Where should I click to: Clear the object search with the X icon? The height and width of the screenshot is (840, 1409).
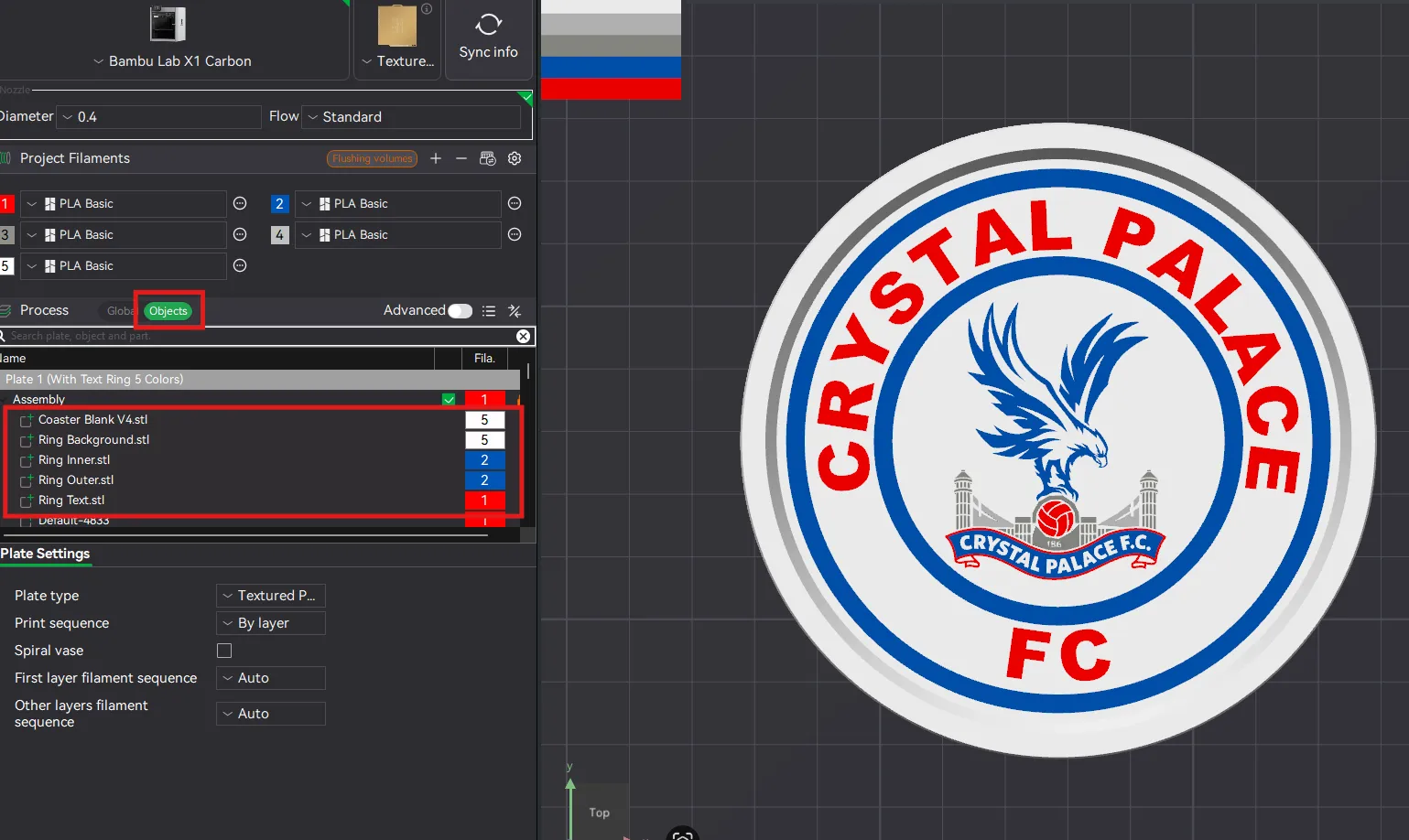(523, 336)
